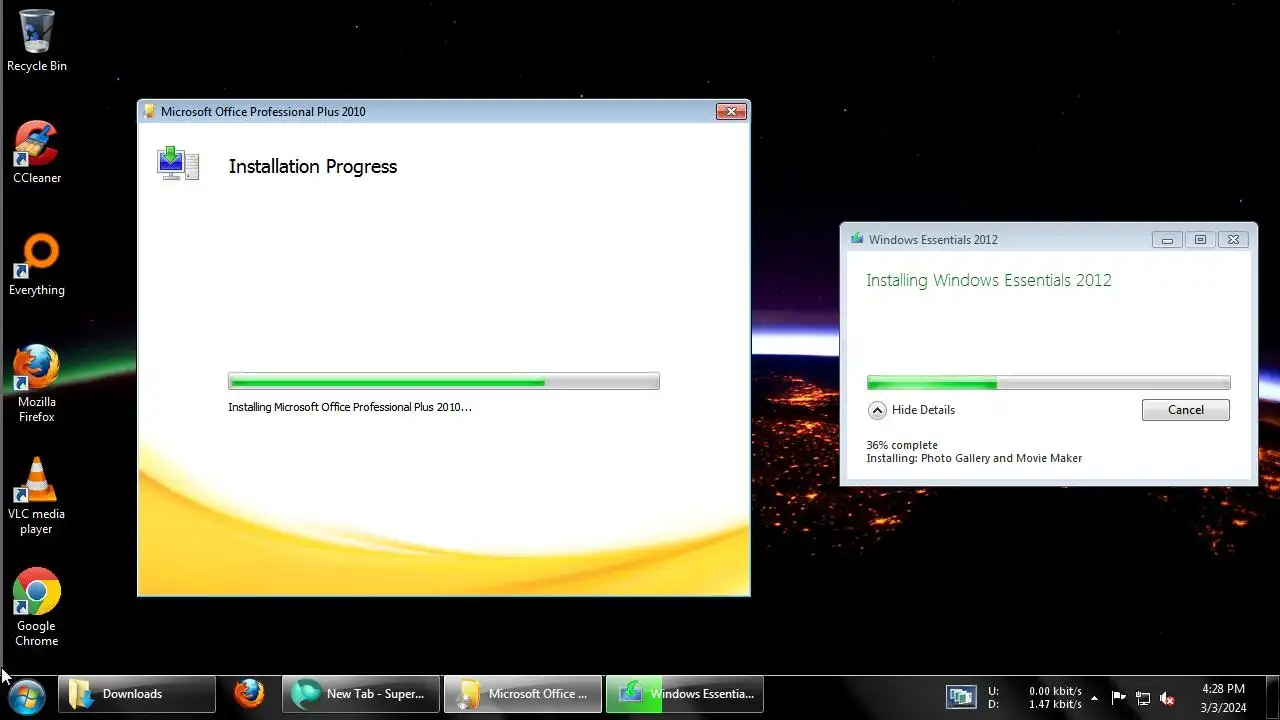Click "Installing Microsoft Office Professional Plus 2010..." text

tap(350, 407)
